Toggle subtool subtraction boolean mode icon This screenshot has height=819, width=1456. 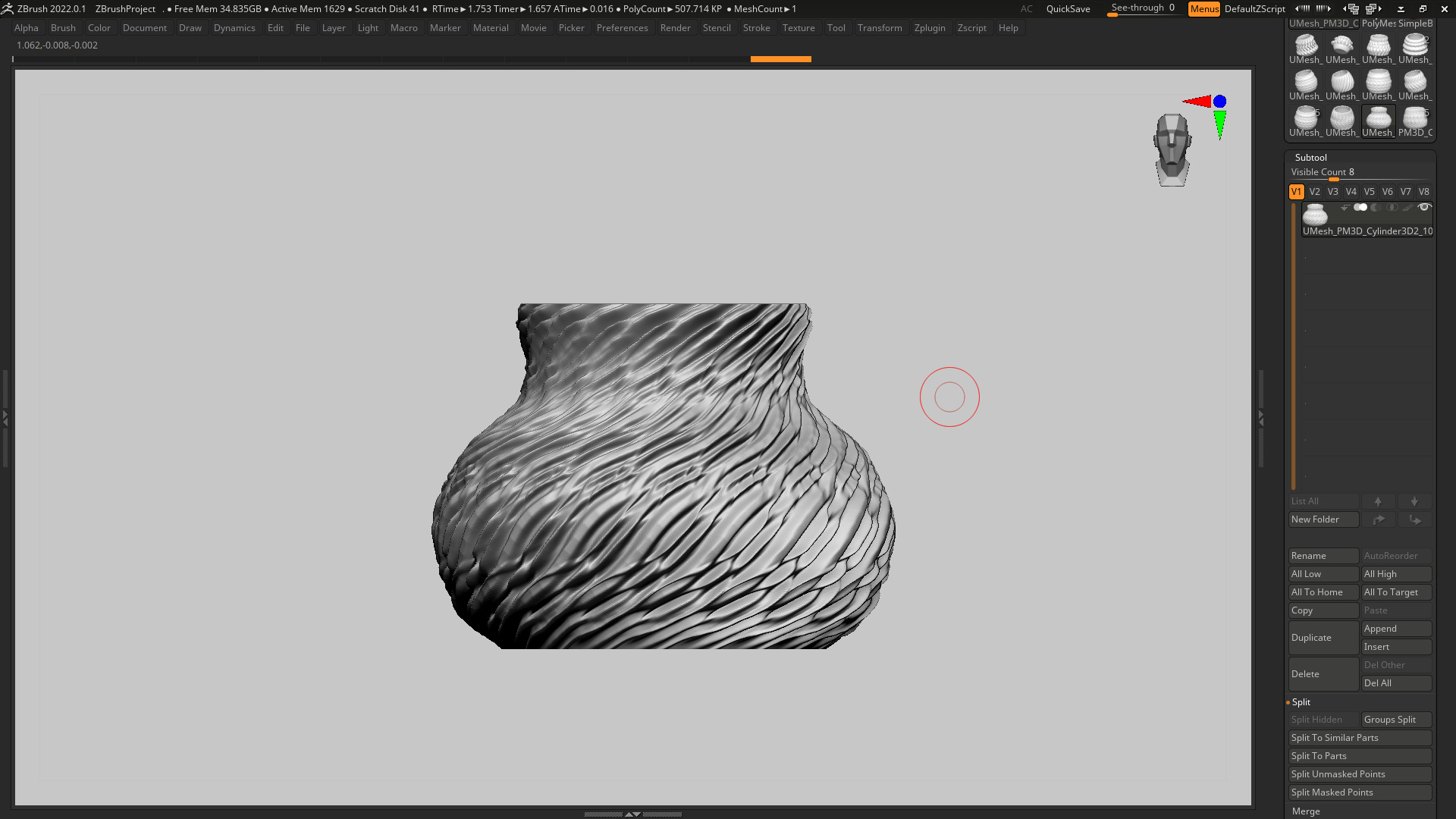tap(1376, 207)
